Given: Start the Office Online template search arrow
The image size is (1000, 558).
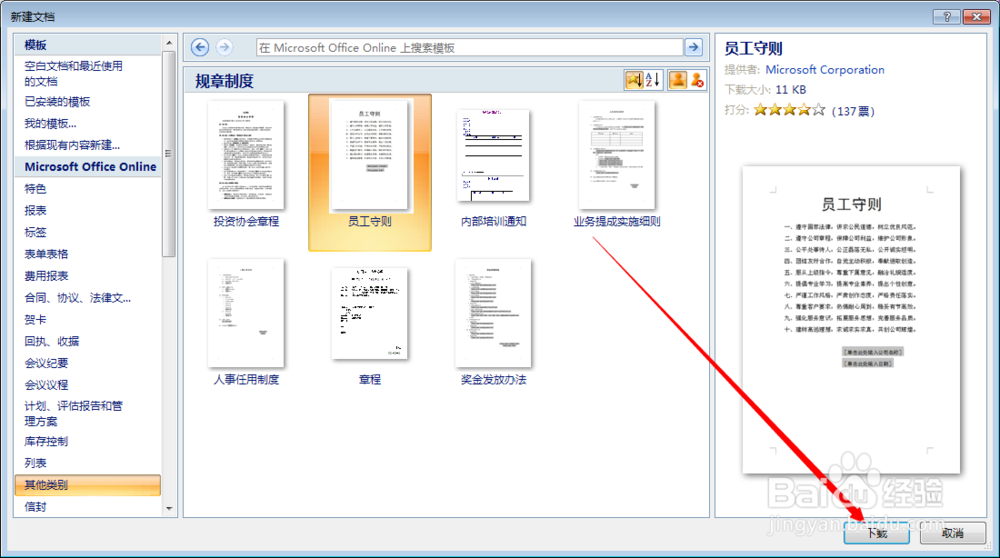Looking at the screenshot, I should [x=693, y=47].
